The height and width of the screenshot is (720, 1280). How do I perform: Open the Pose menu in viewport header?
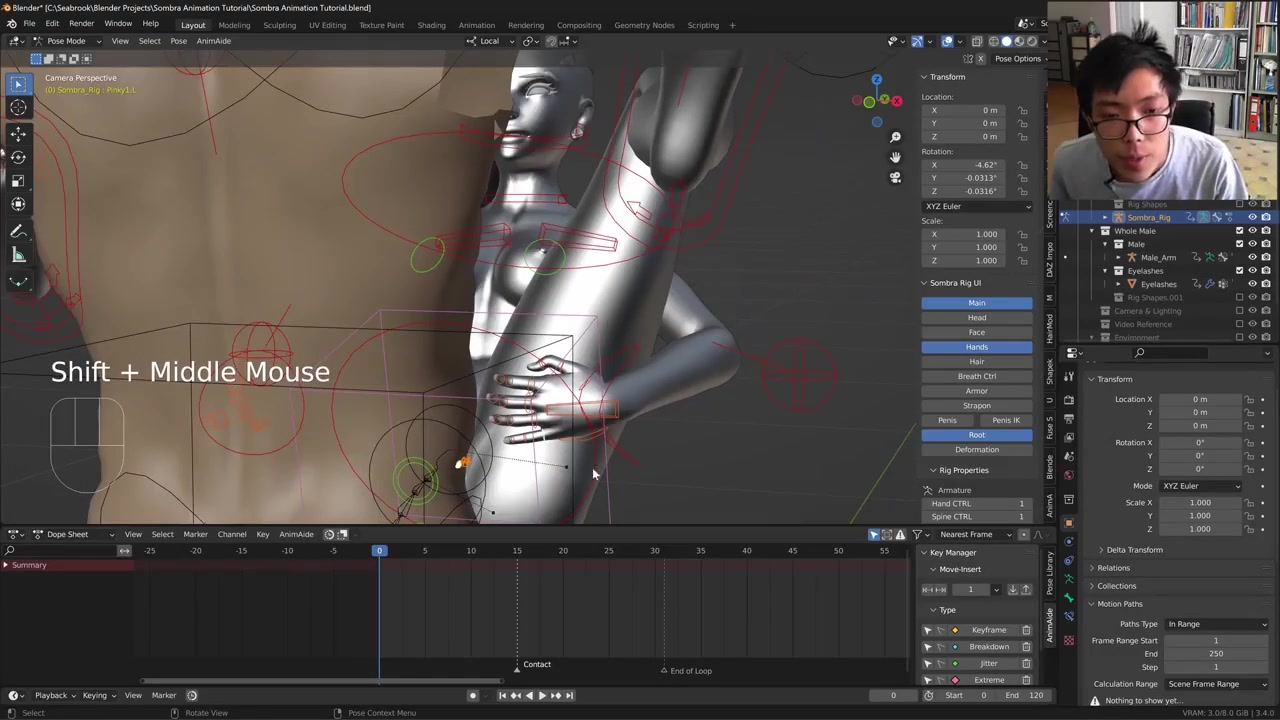(178, 41)
